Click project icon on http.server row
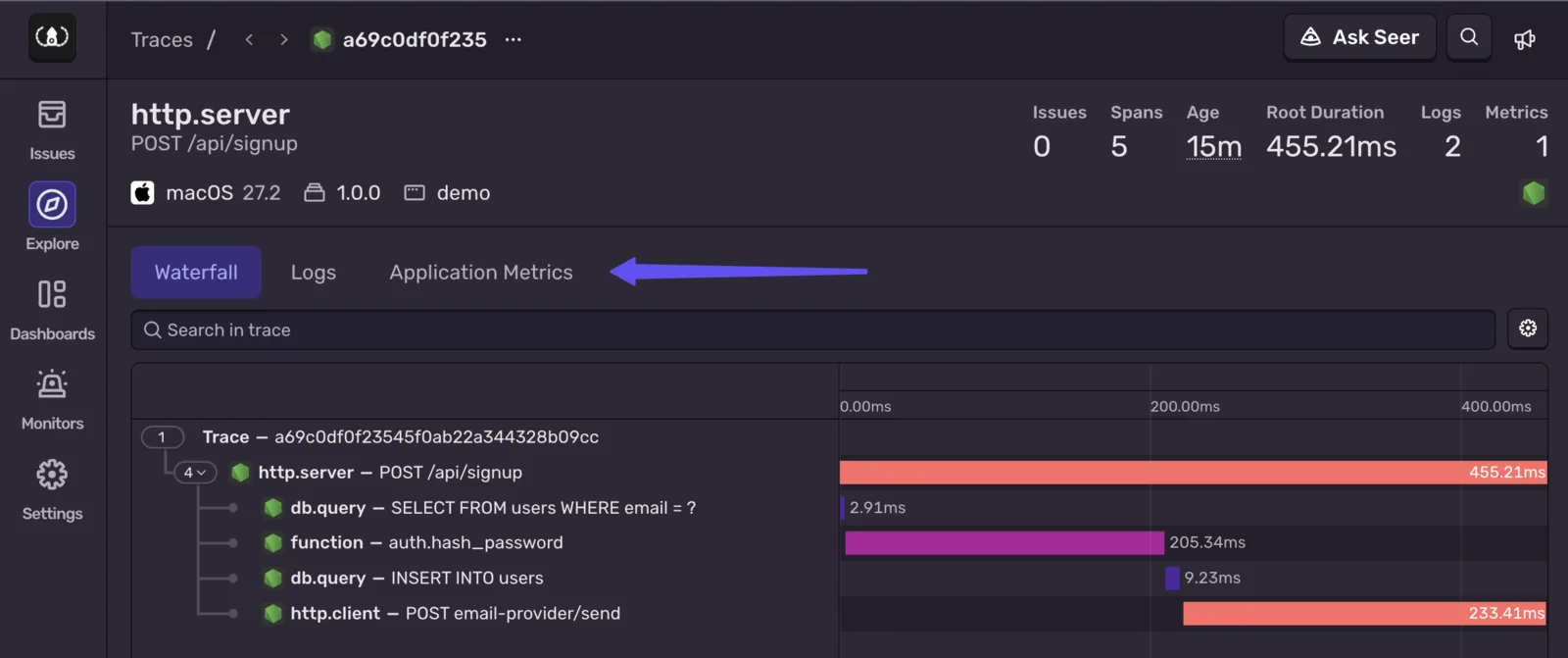 pyautogui.click(x=240, y=473)
